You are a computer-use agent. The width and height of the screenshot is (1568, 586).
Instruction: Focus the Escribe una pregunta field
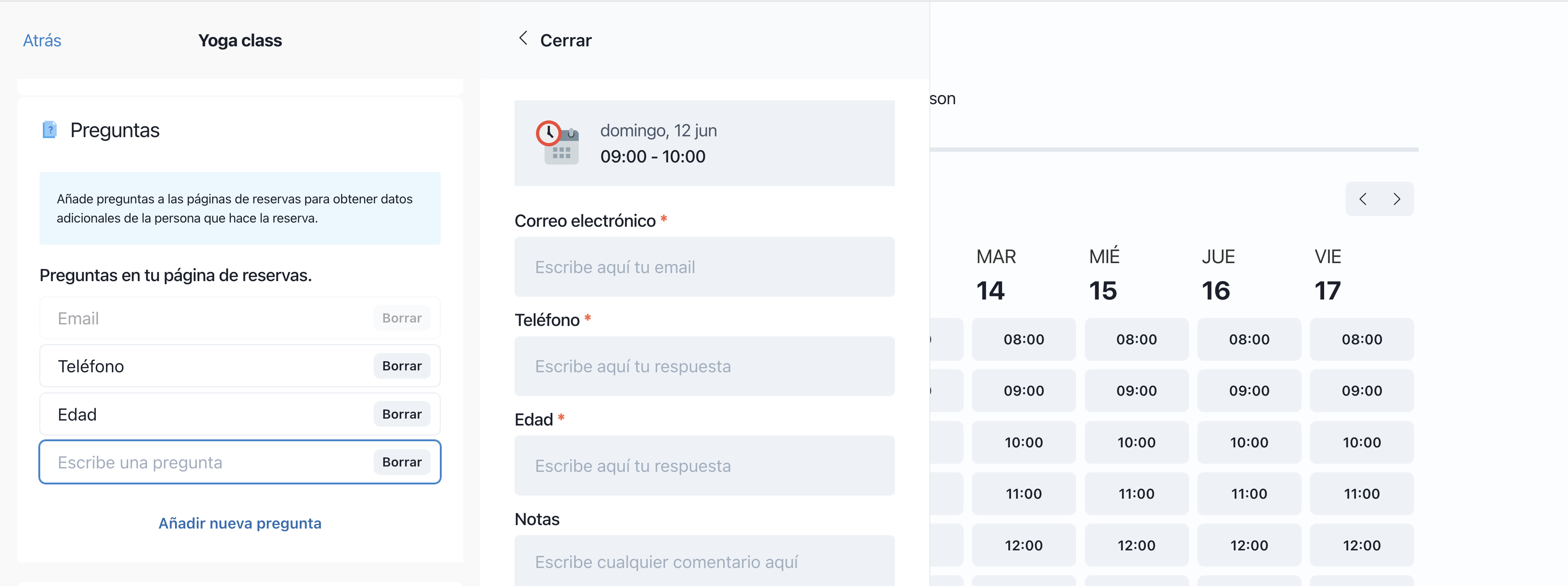coord(207,462)
